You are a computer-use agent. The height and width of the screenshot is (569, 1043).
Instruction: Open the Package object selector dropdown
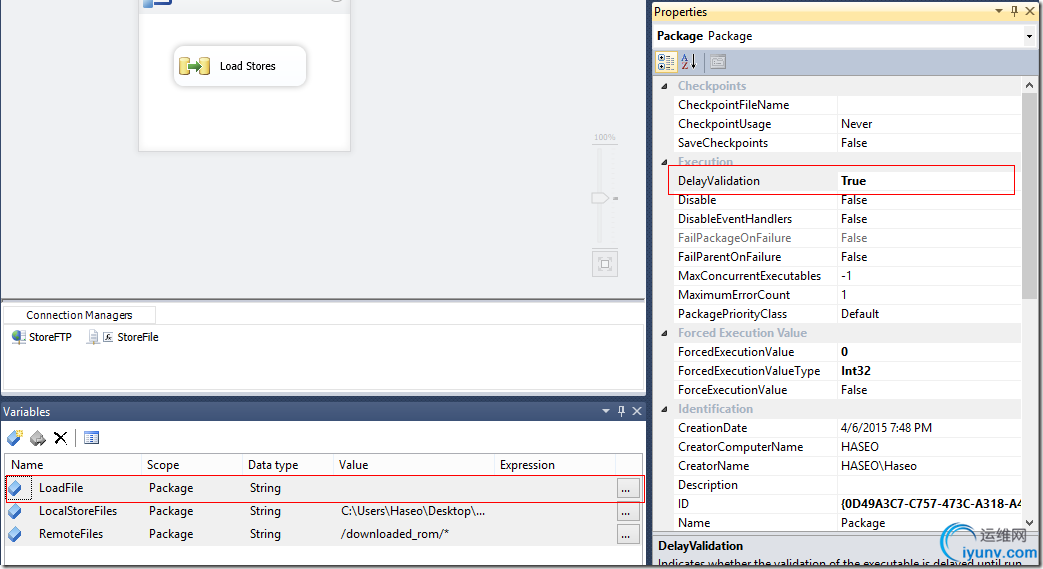(x=1029, y=37)
